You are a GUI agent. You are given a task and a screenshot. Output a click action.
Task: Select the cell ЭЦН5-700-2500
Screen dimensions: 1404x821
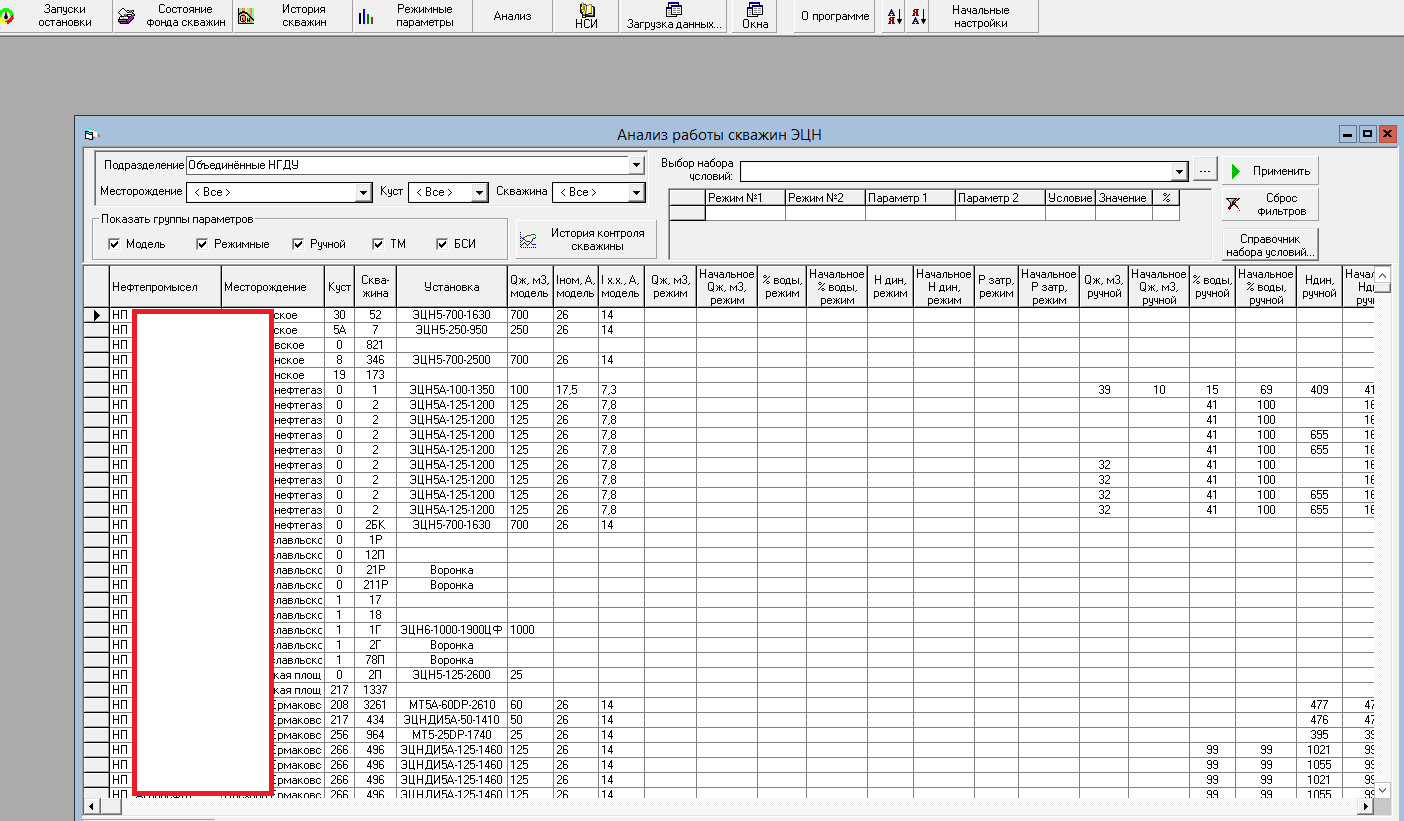(451, 360)
